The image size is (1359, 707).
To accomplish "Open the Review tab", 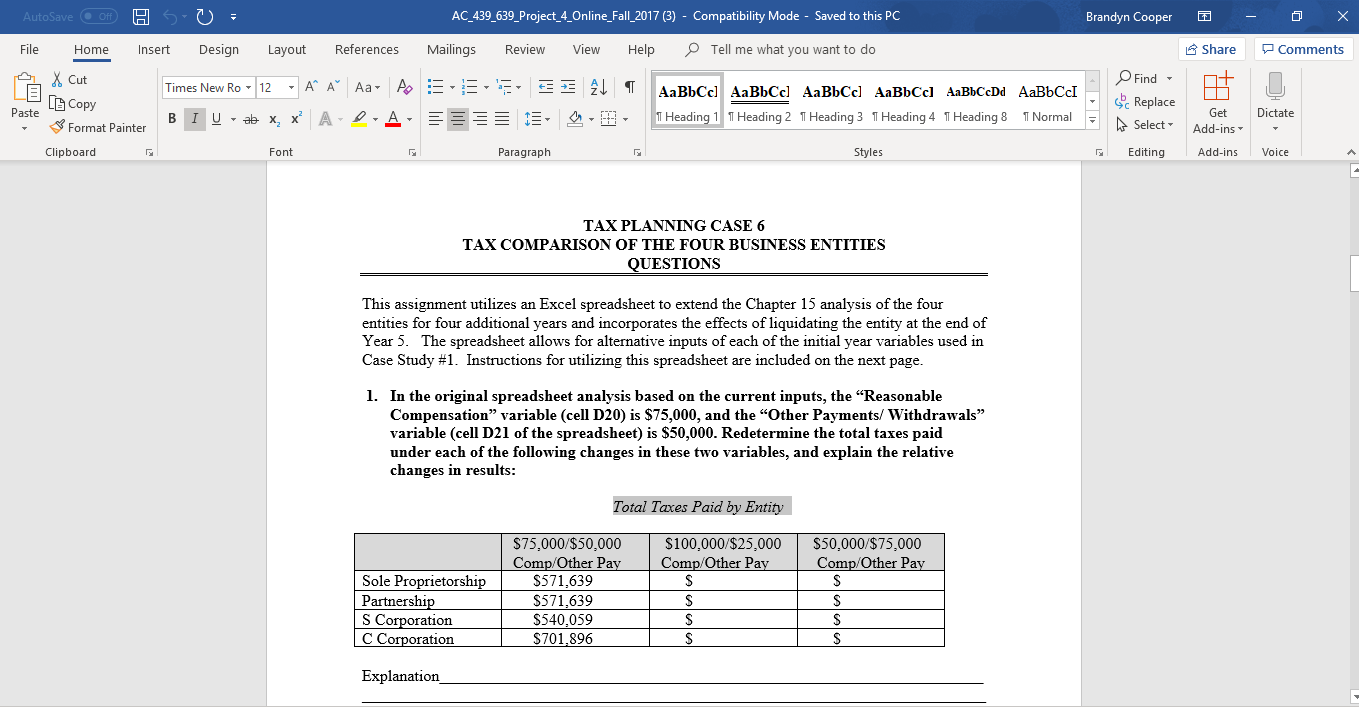I will pos(522,49).
